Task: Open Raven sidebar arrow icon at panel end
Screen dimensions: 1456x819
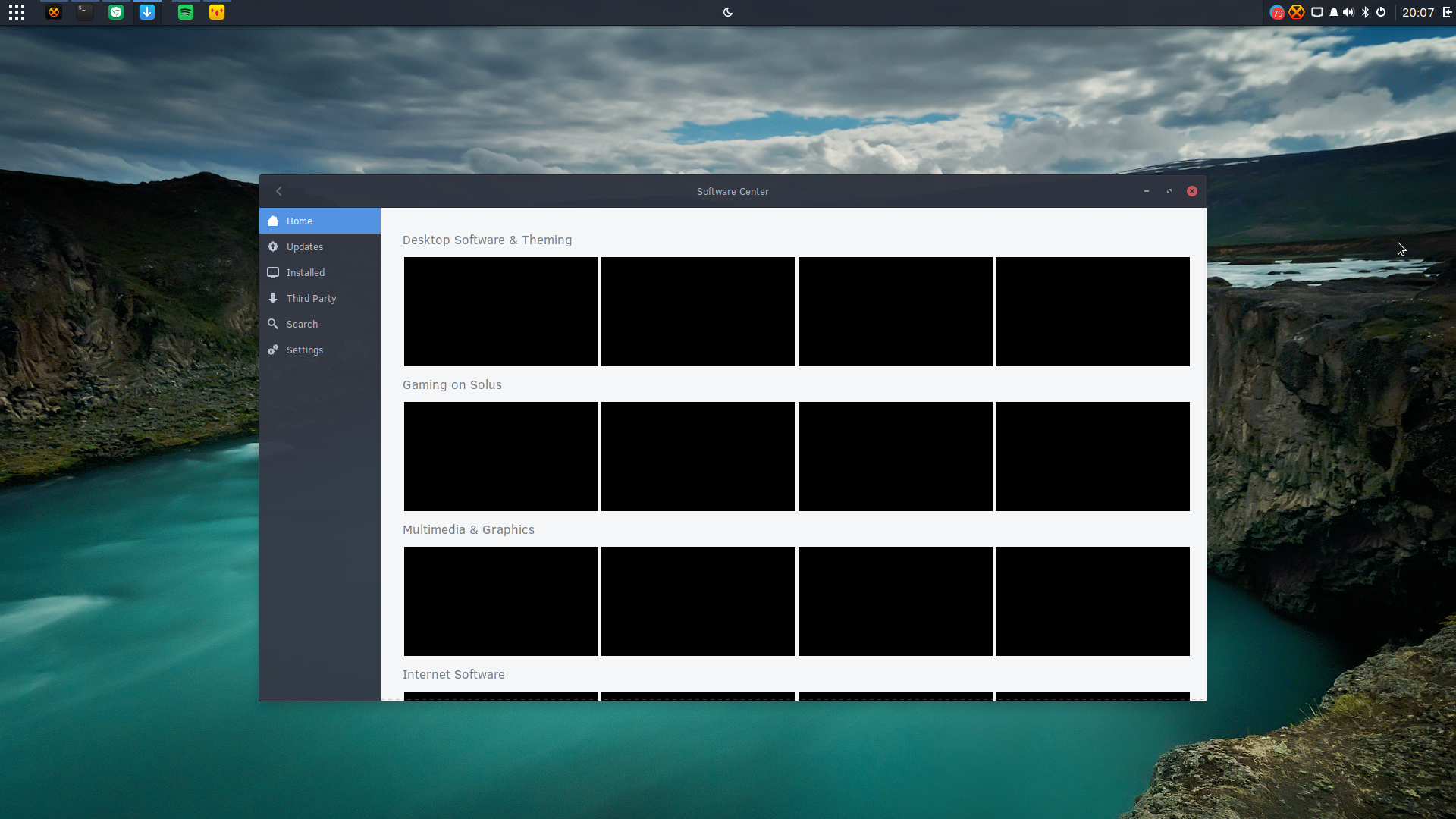Action: pyautogui.click(x=1447, y=12)
